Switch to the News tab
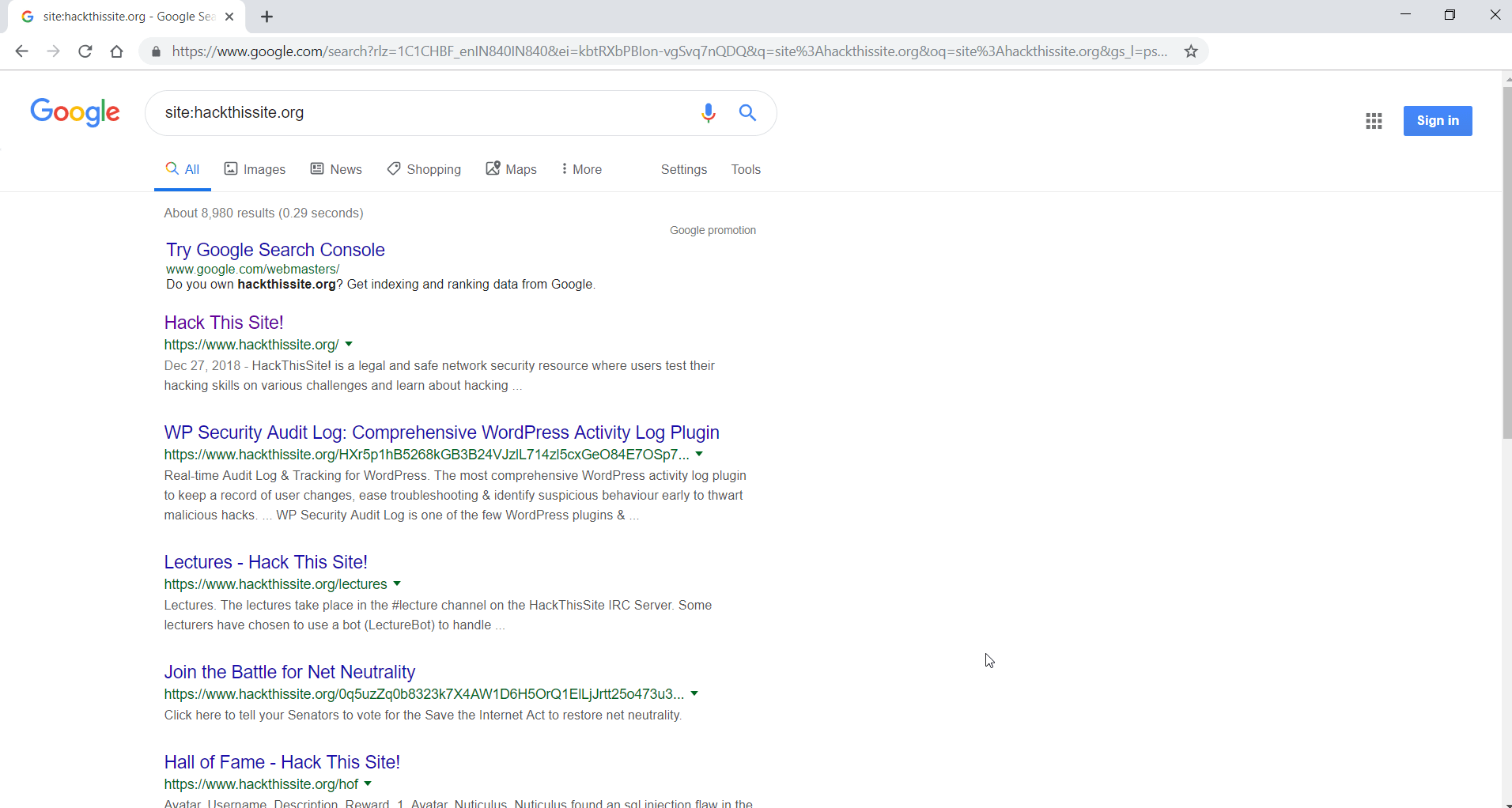The image size is (1512, 808). point(336,169)
